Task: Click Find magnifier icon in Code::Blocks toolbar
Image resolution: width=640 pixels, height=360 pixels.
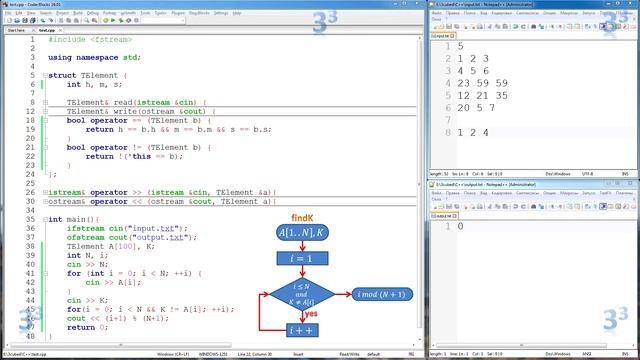Action: (87, 20)
